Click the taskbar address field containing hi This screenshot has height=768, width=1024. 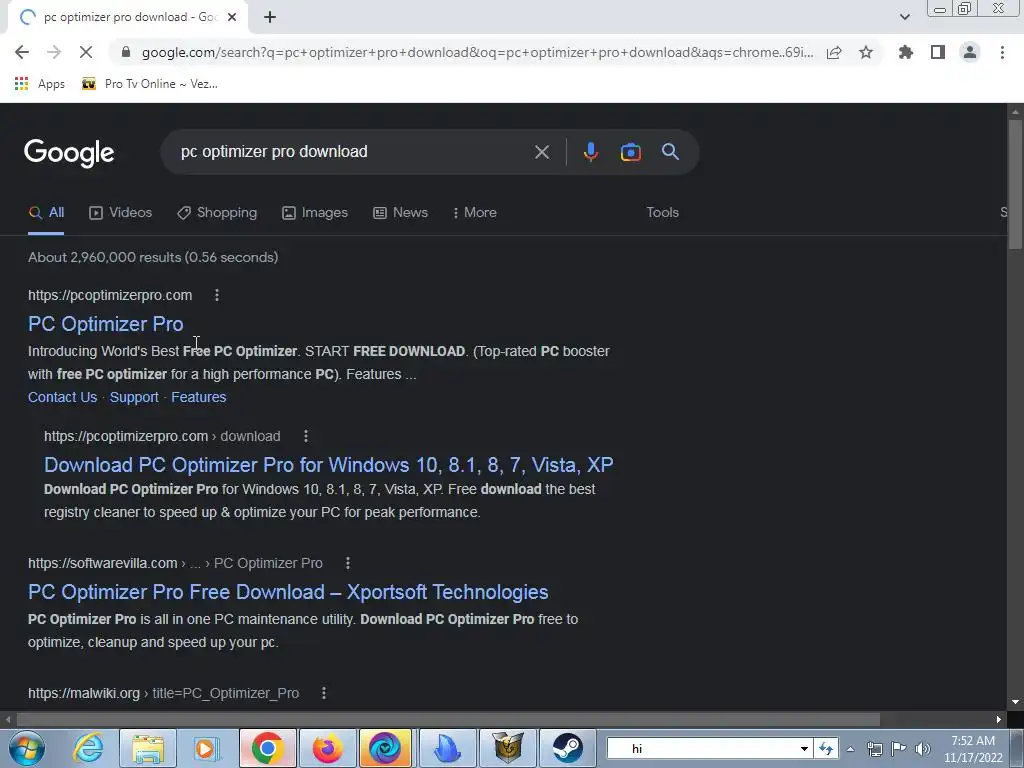click(x=702, y=749)
